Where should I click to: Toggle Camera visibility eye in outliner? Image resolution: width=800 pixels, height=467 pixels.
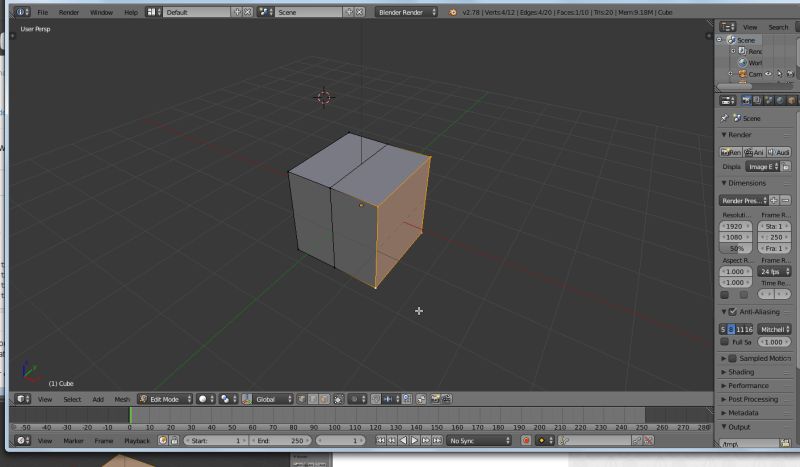[768, 74]
